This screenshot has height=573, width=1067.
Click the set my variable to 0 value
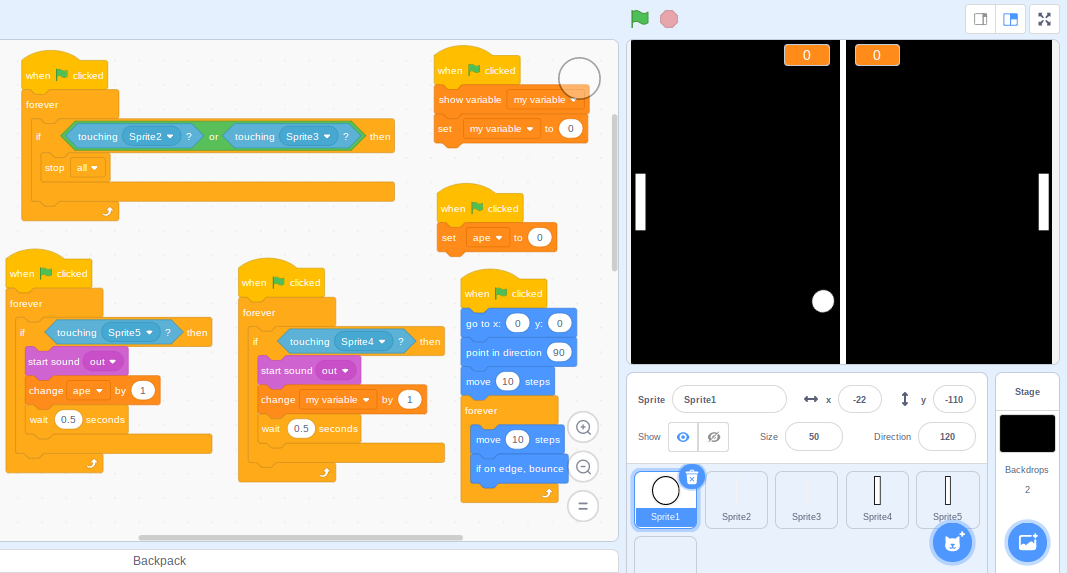570,129
